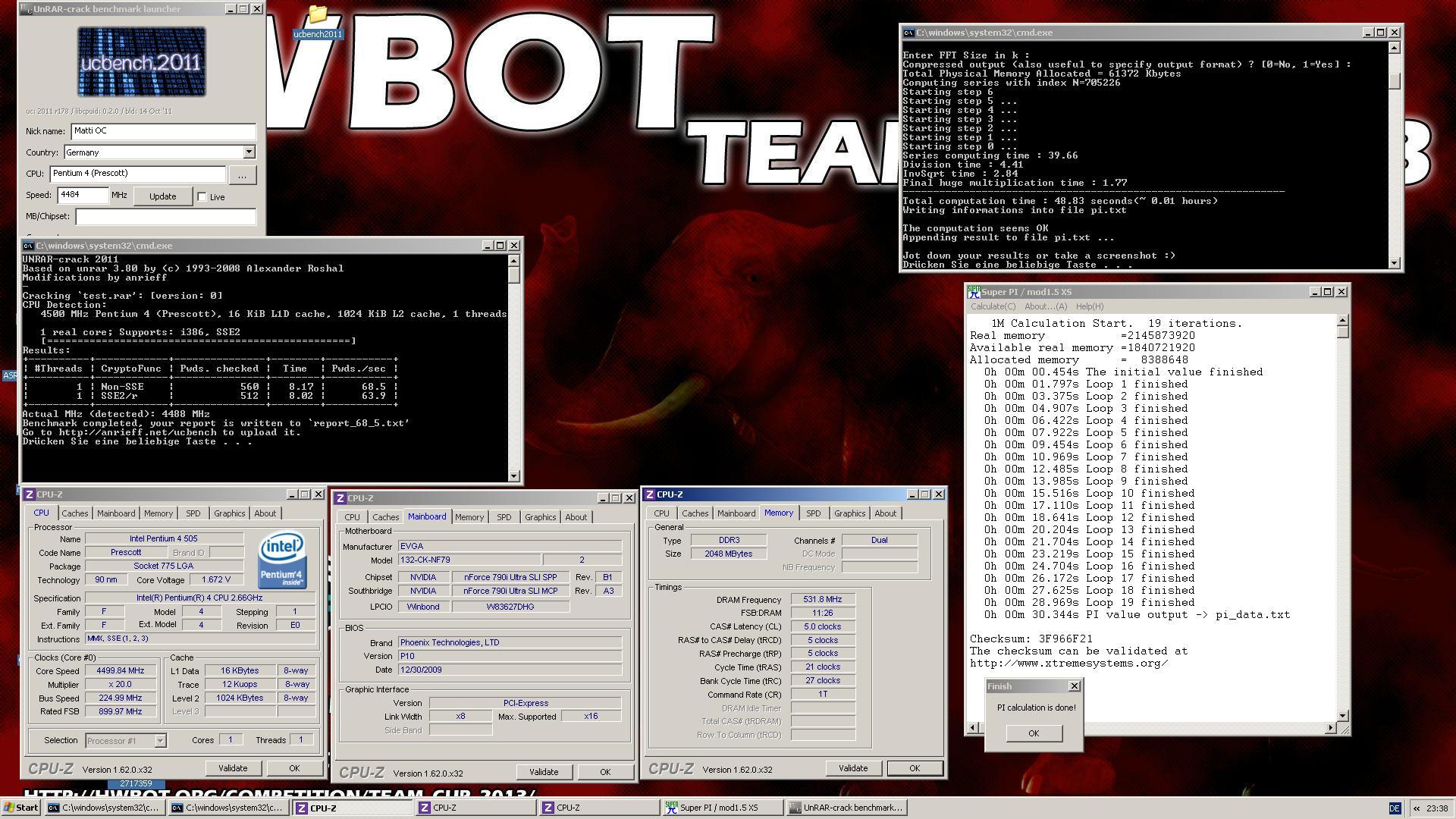
Task: Switch to second cmd.exe taskbar item
Action: pos(227,808)
